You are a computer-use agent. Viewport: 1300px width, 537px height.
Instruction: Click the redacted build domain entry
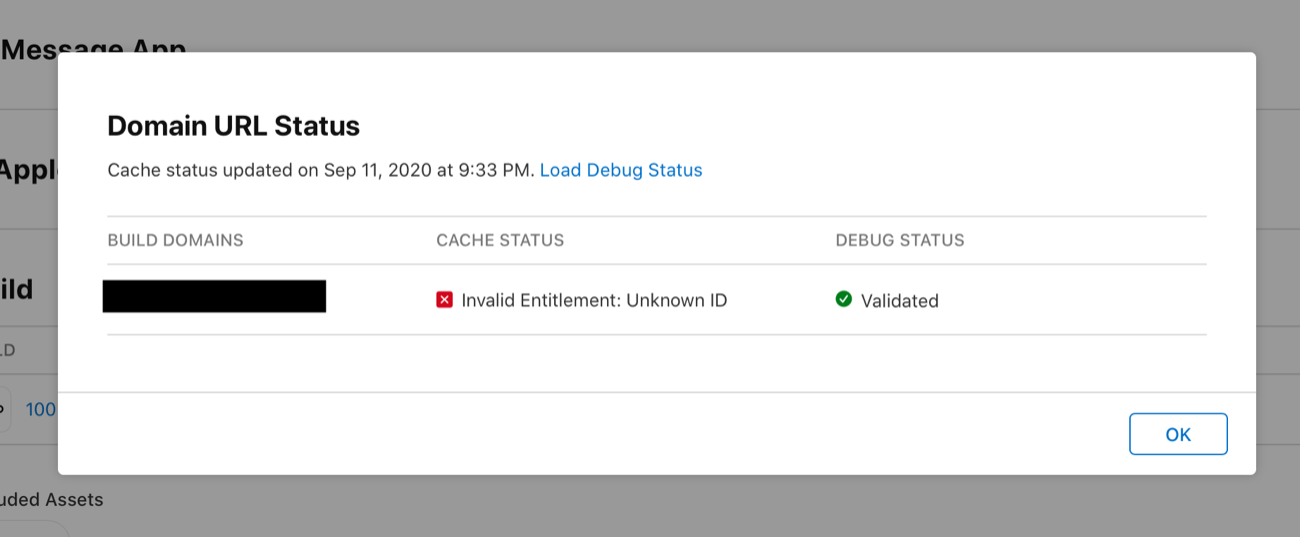pyautogui.click(x=214, y=296)
